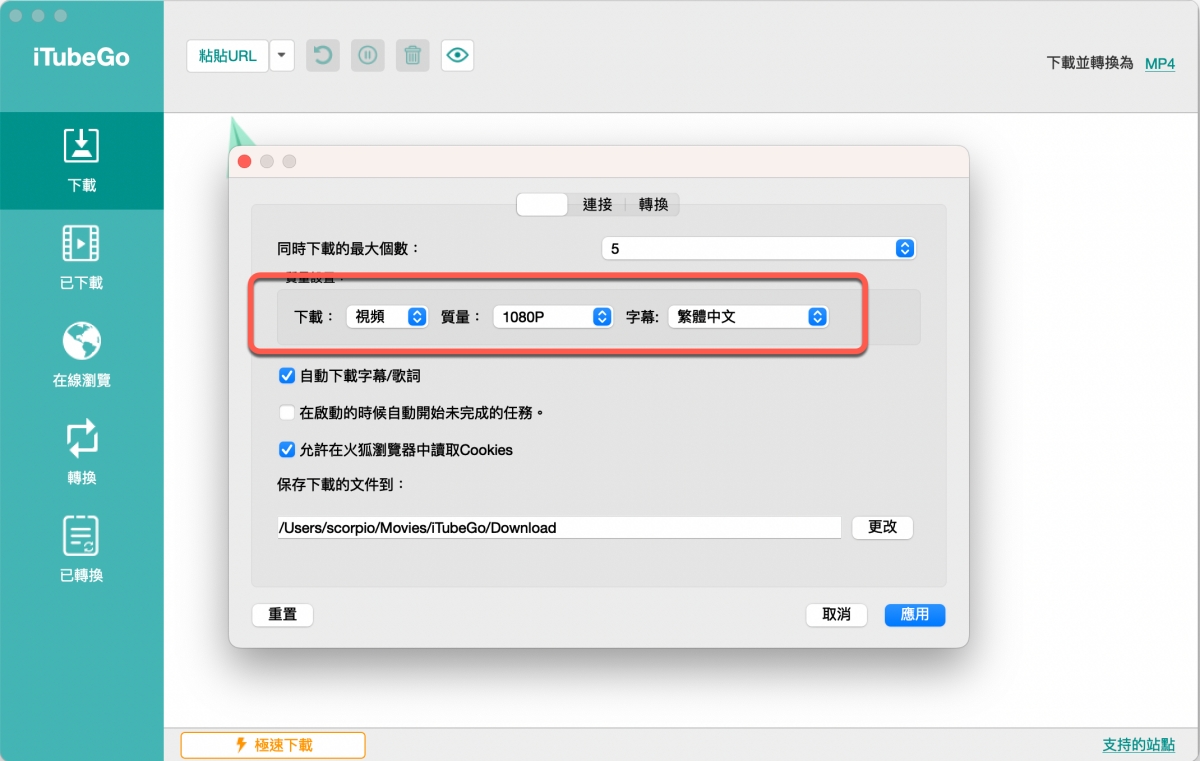Click the 更改 change folder button
This screenshot has width=1200, height=761.
pos(882,527)
